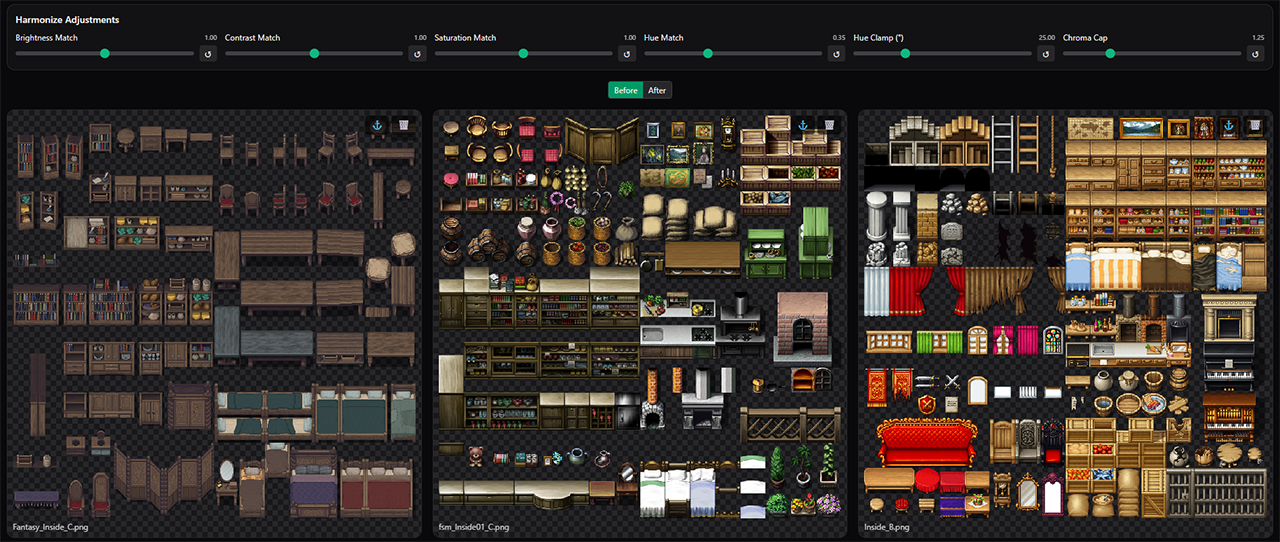
Task: Click the Chroma Cap label
Action: 1085,38
